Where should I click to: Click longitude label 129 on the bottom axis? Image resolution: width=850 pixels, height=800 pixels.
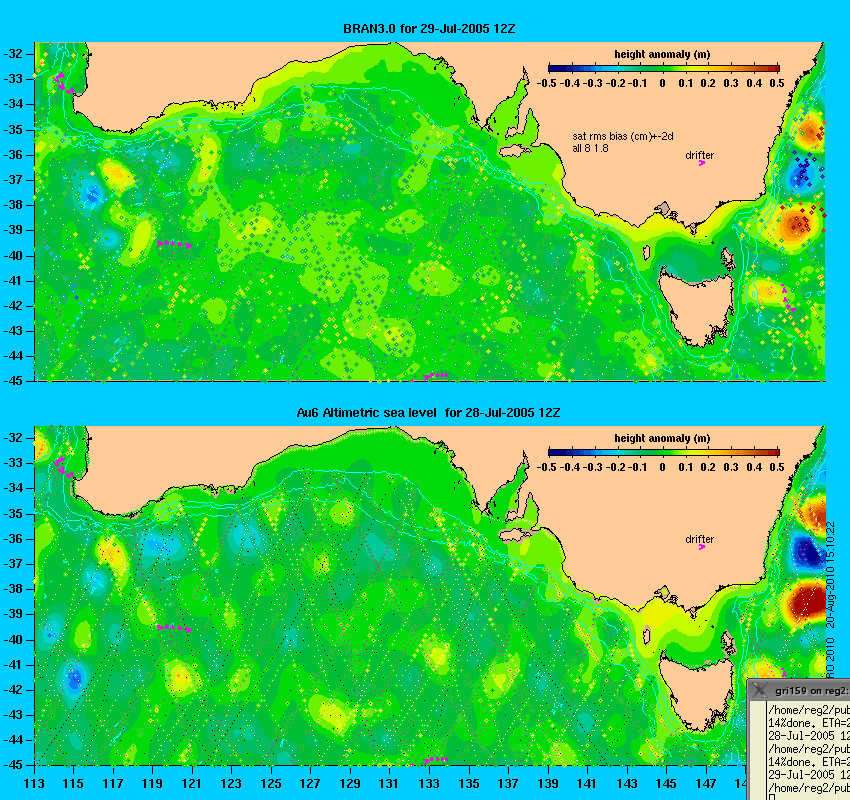pyautogui.click(x=350, y=783)
